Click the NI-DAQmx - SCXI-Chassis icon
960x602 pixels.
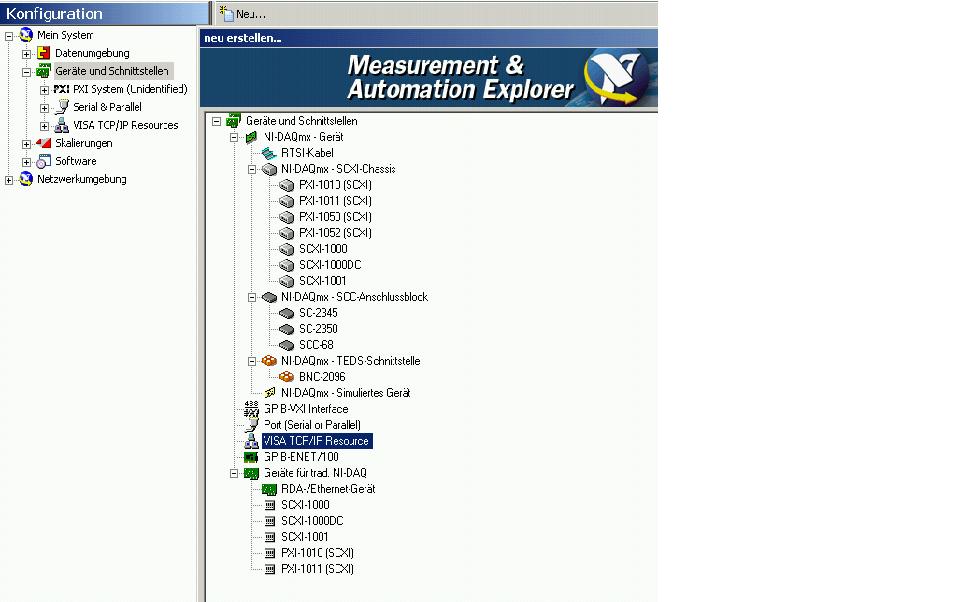(x=269, y=169)
